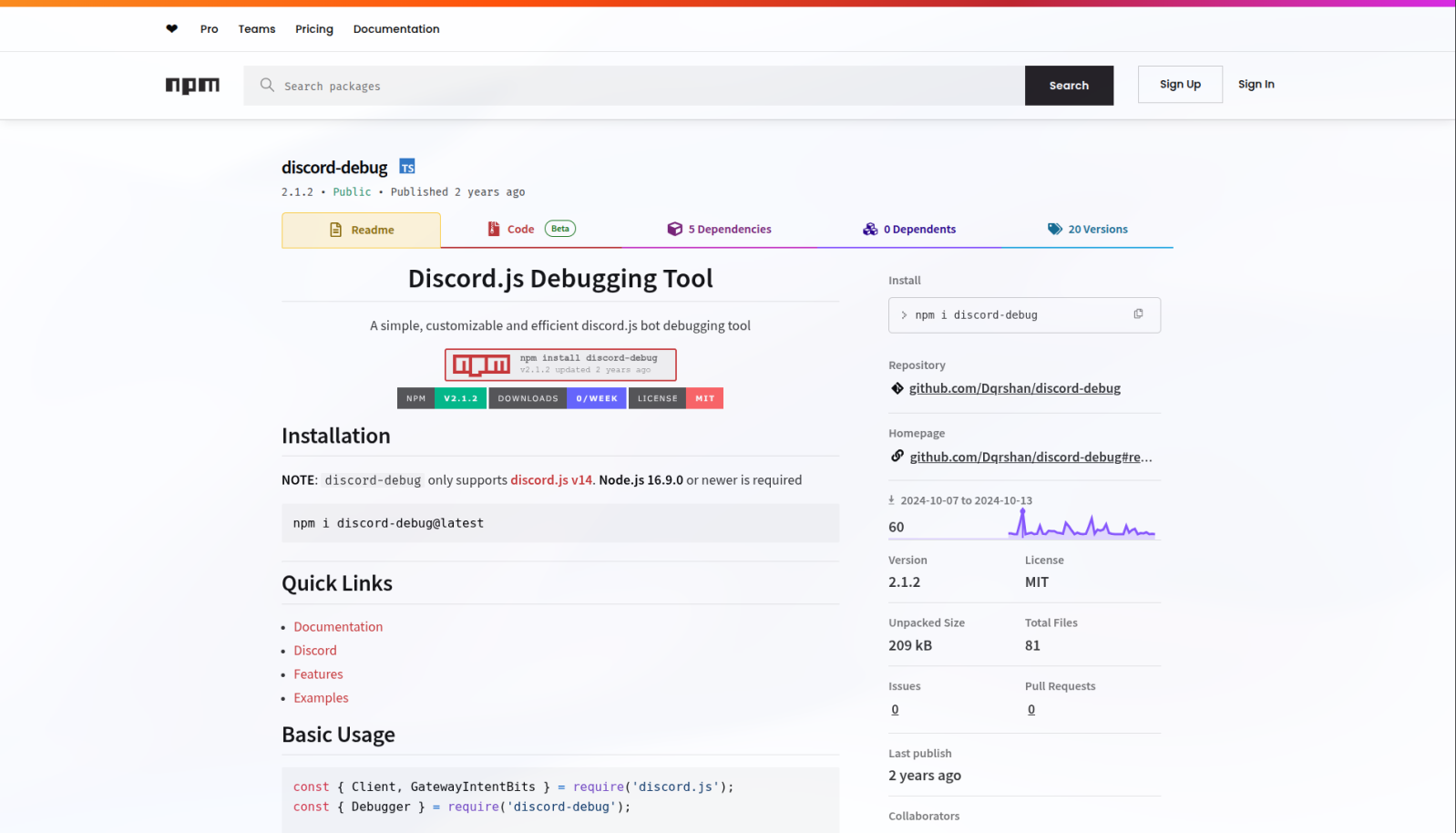Click the discord-debug package title

[x=334, y=168]
